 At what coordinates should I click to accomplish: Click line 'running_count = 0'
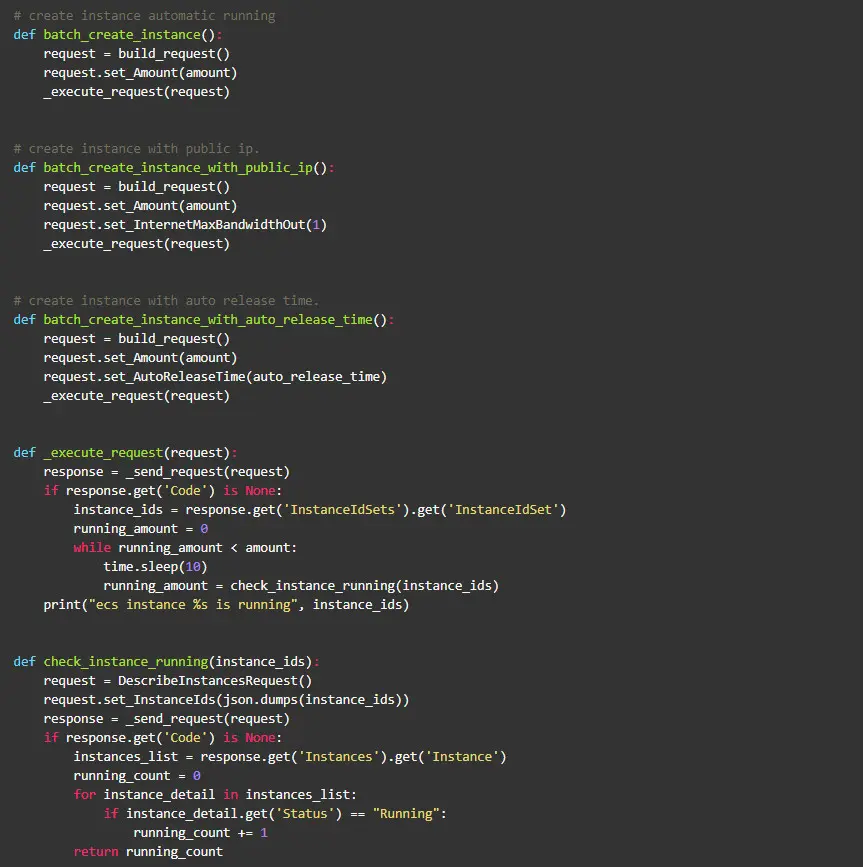coord(137,776)
